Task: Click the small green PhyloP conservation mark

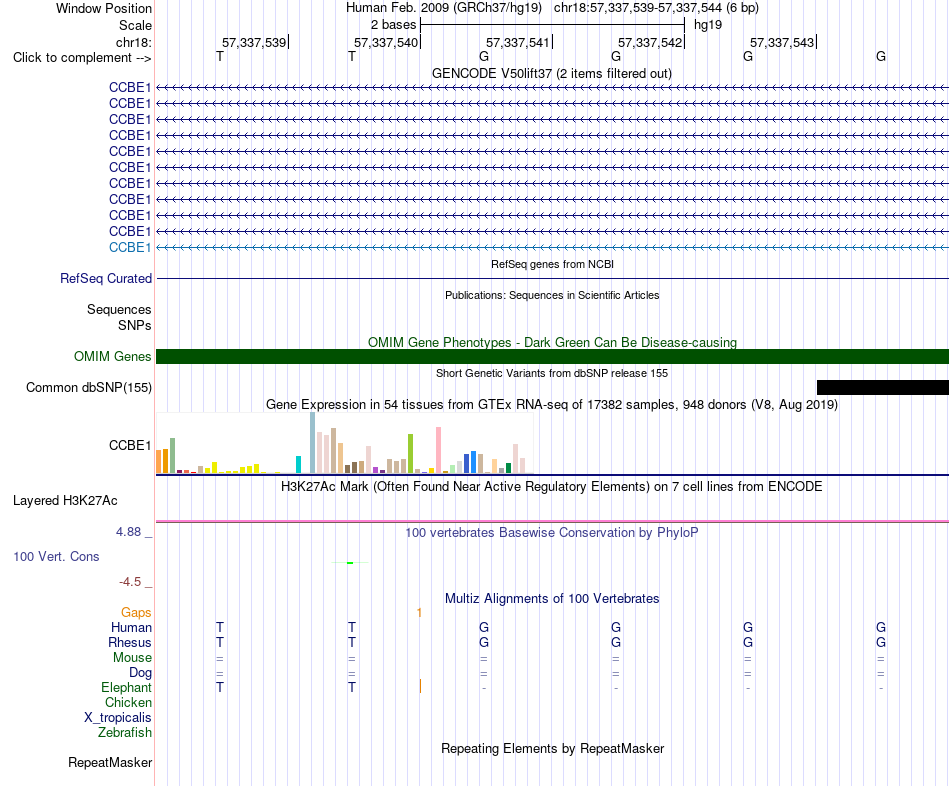Action: [x=350, y=563]
